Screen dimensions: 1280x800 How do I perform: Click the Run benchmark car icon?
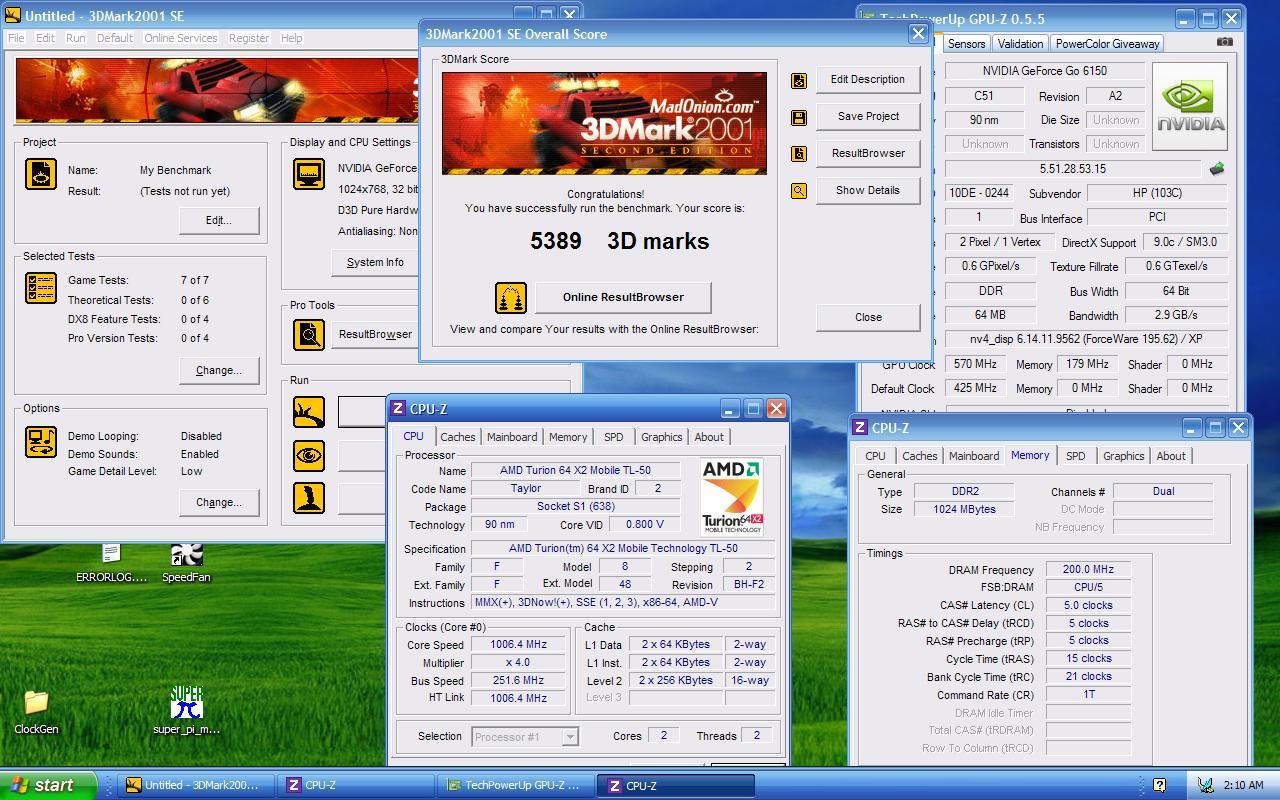[x=309, y=411]
